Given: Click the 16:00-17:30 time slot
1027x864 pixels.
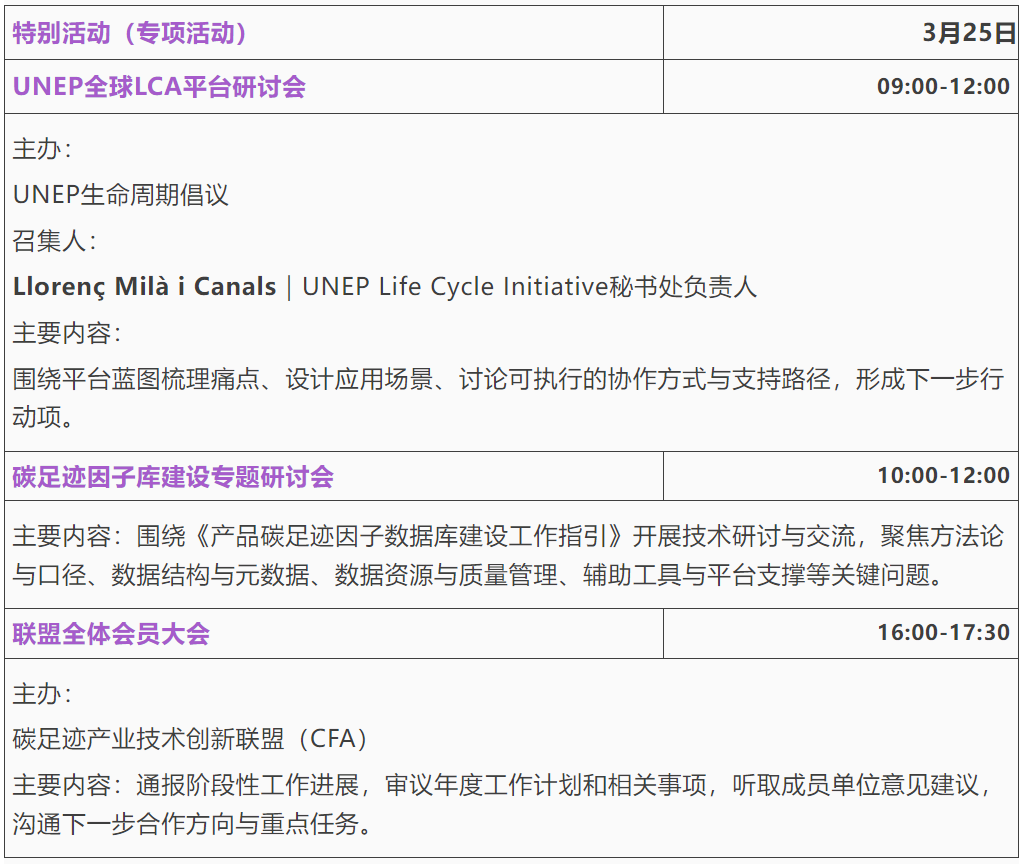Looking at the screenshot, I should 943,633.
